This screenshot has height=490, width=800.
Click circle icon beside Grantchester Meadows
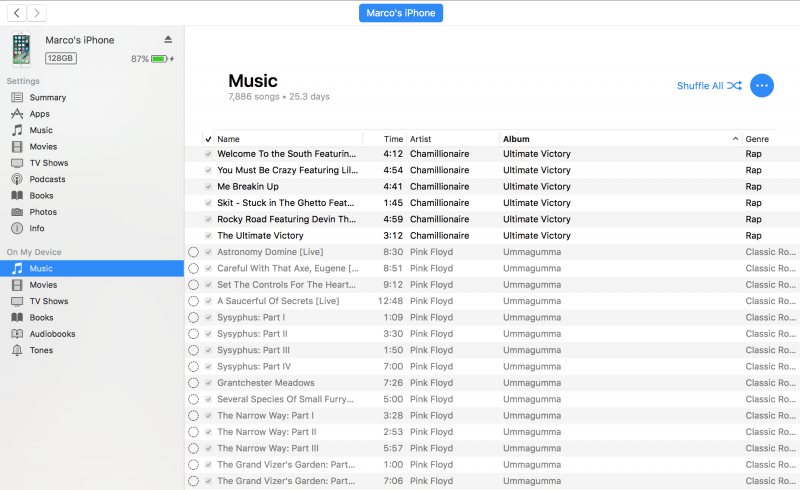193,383
